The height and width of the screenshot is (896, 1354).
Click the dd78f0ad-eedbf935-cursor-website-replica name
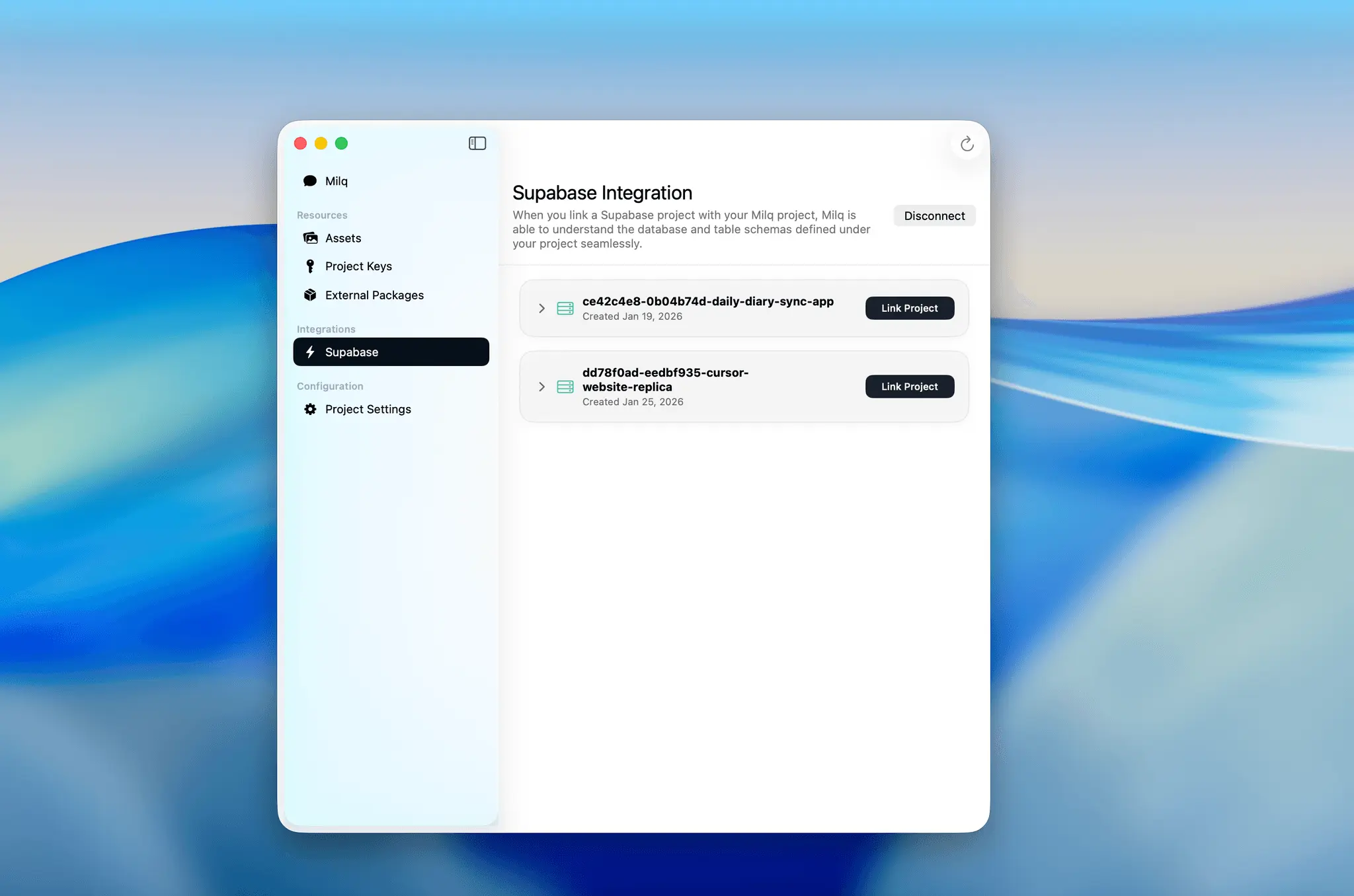point(665,380)
